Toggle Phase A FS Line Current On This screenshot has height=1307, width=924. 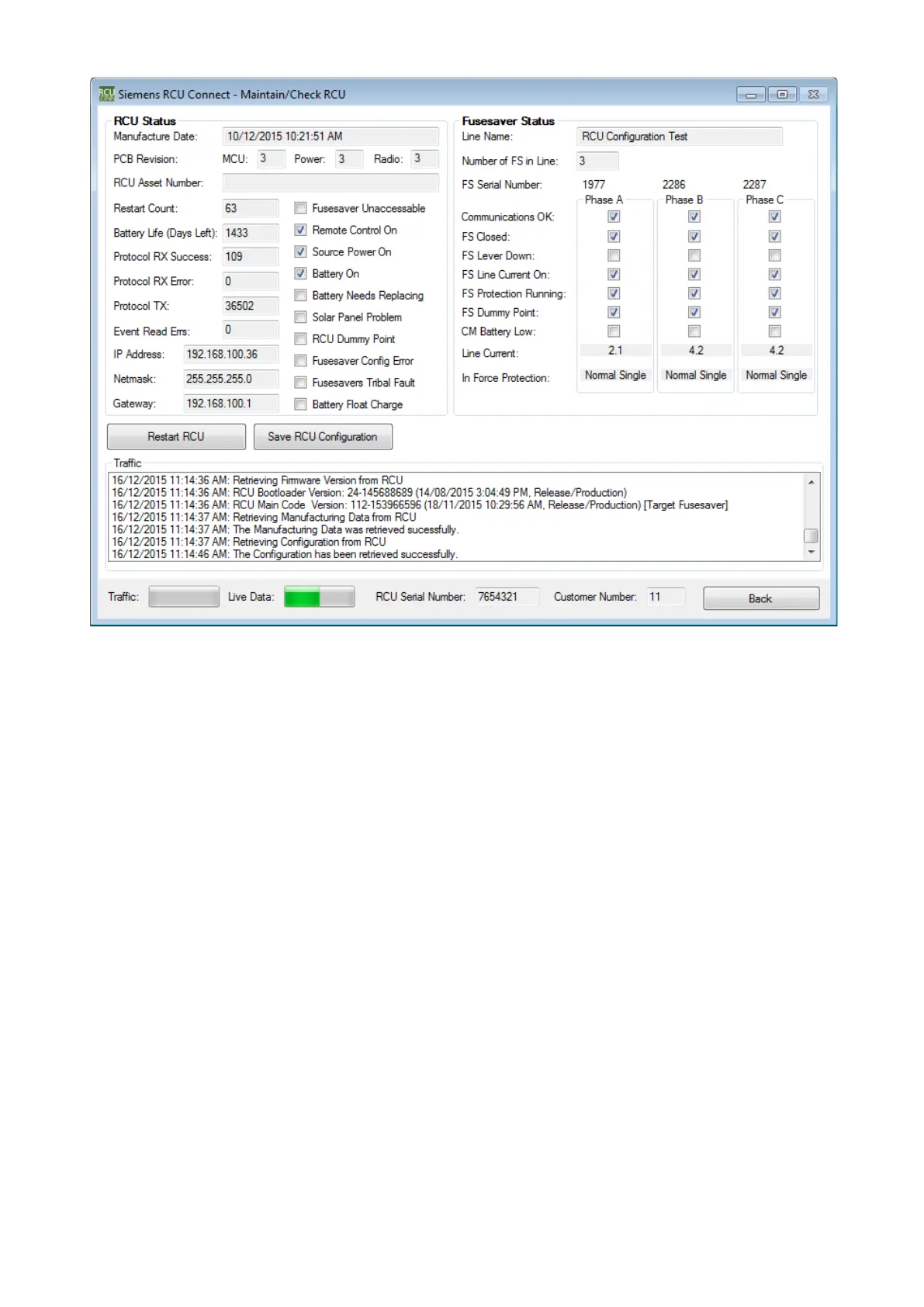coord(614,274)
